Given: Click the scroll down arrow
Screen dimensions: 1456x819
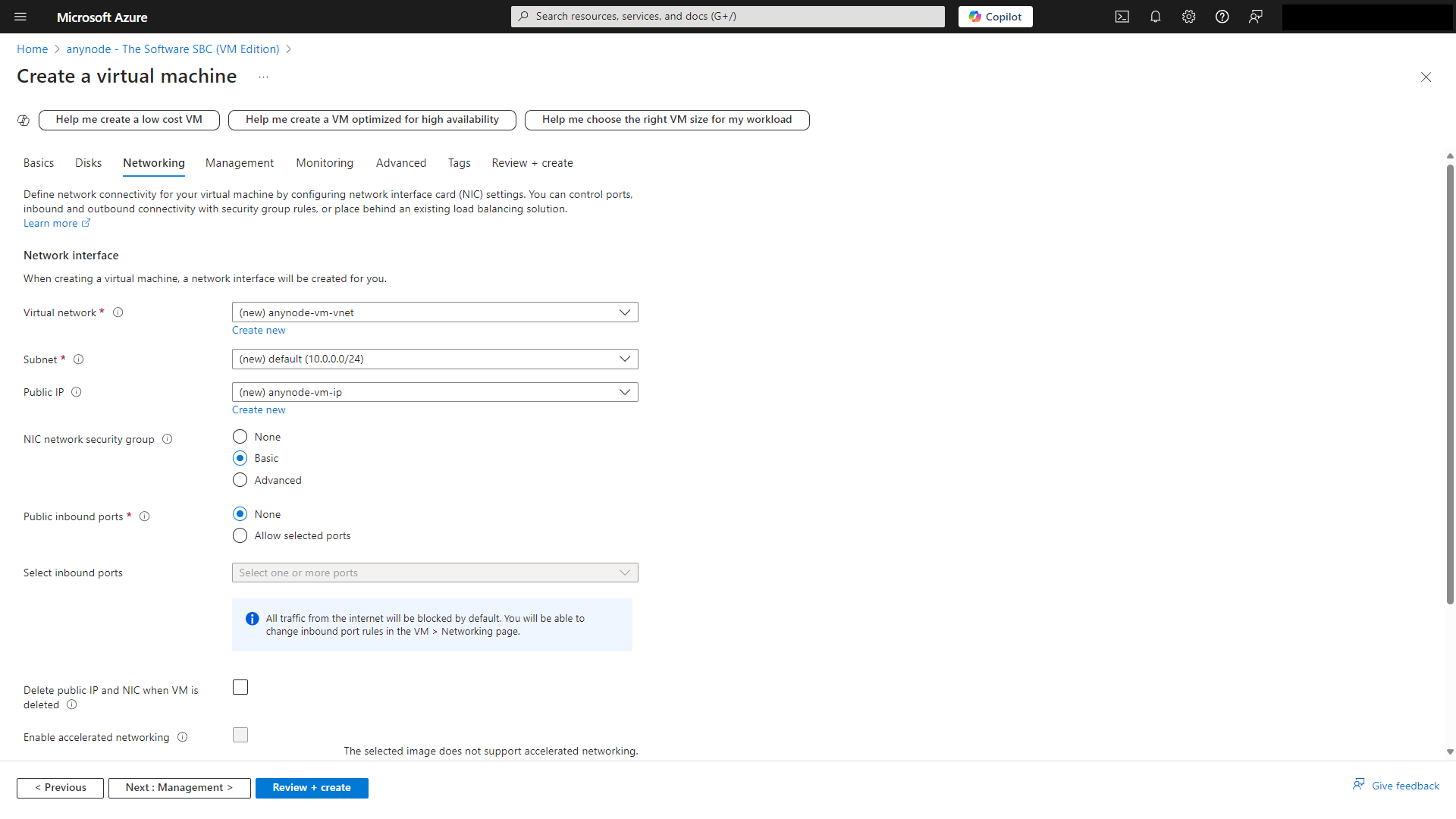Looking at the screenshot, I should [x=1450, y=752].
